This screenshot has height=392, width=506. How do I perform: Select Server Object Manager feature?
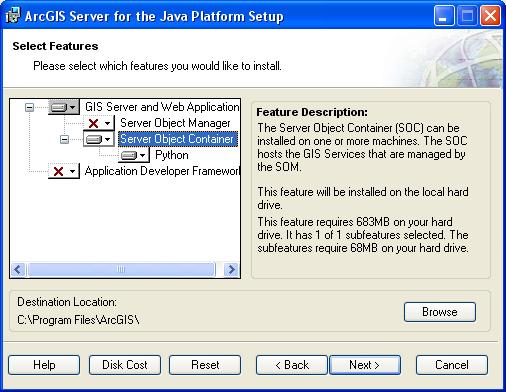tap(175, 123)
